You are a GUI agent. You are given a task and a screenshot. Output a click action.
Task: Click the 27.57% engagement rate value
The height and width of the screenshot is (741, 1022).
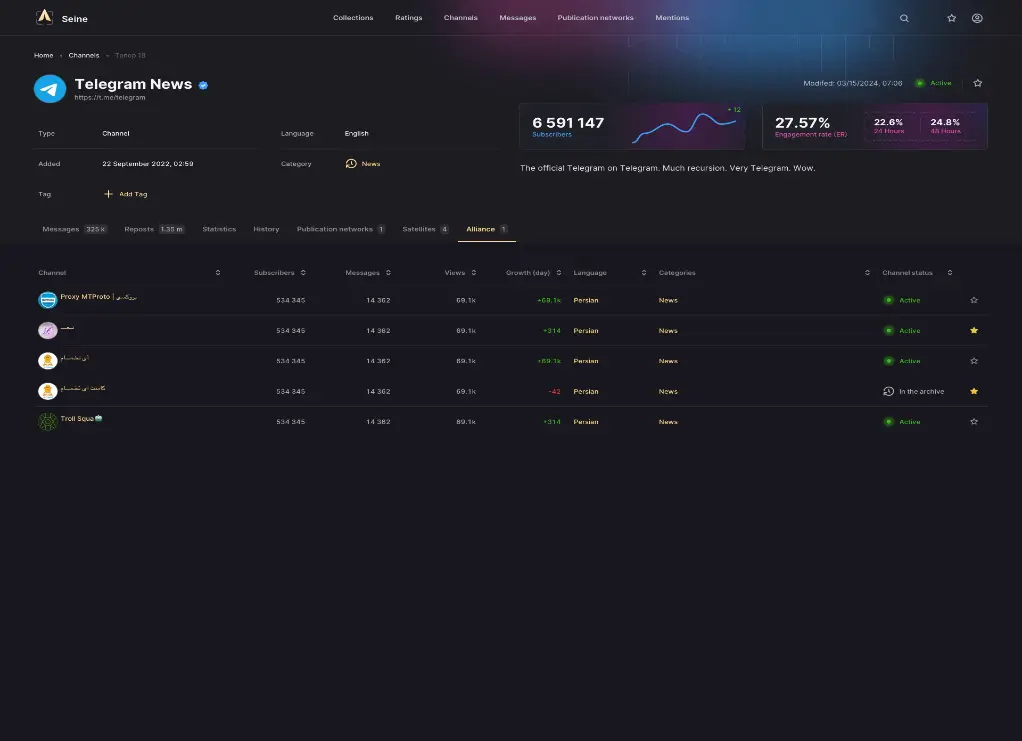click(802, 123)
